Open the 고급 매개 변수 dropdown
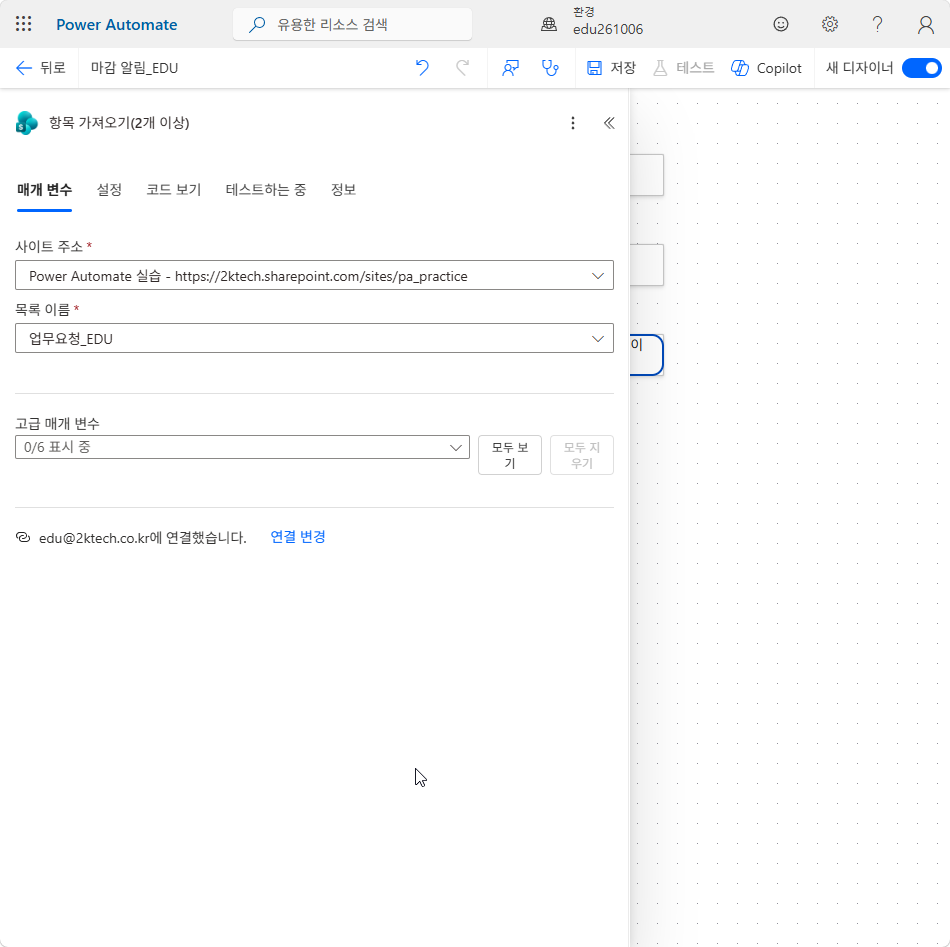Viewport: 950px width, 947px height. pos(242,447)
